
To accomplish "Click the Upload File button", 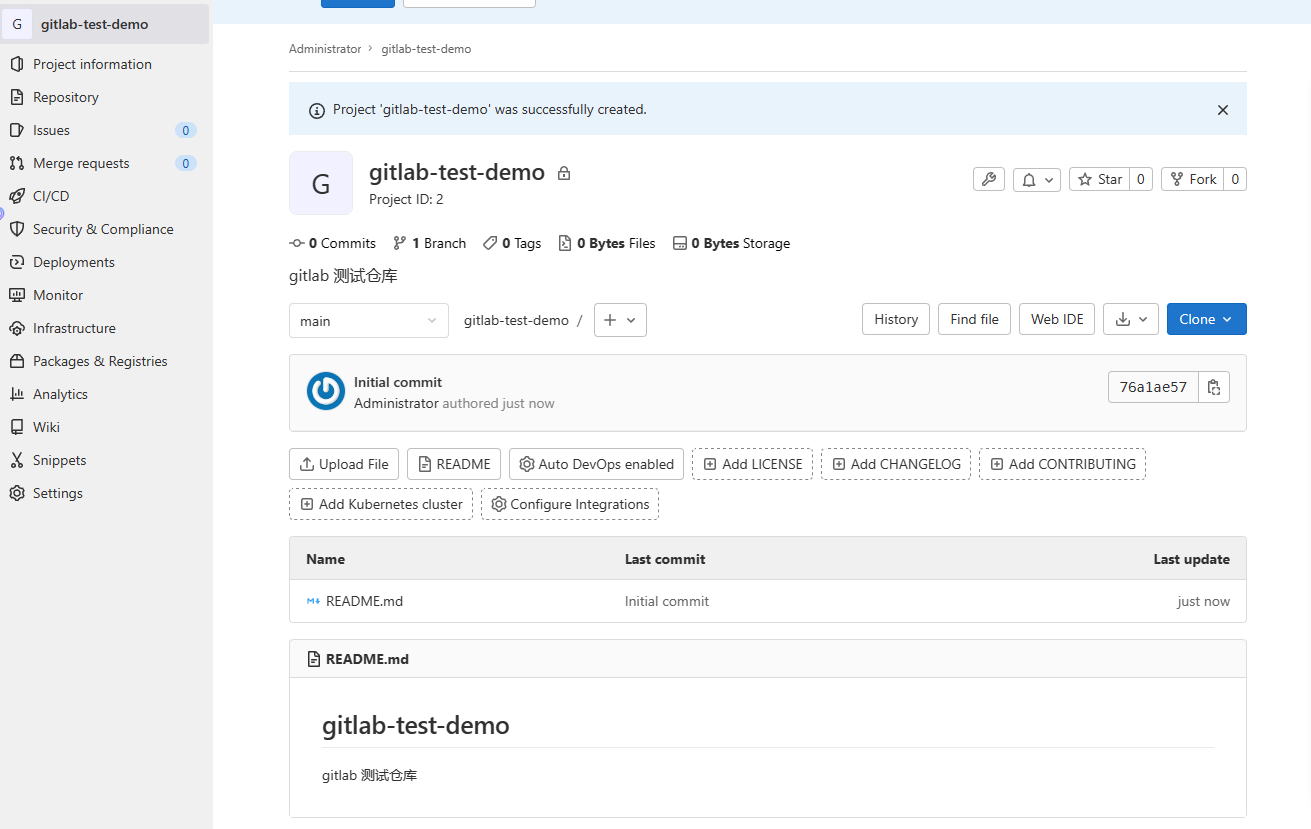I will pyautogui.click(x=344, y=464).
